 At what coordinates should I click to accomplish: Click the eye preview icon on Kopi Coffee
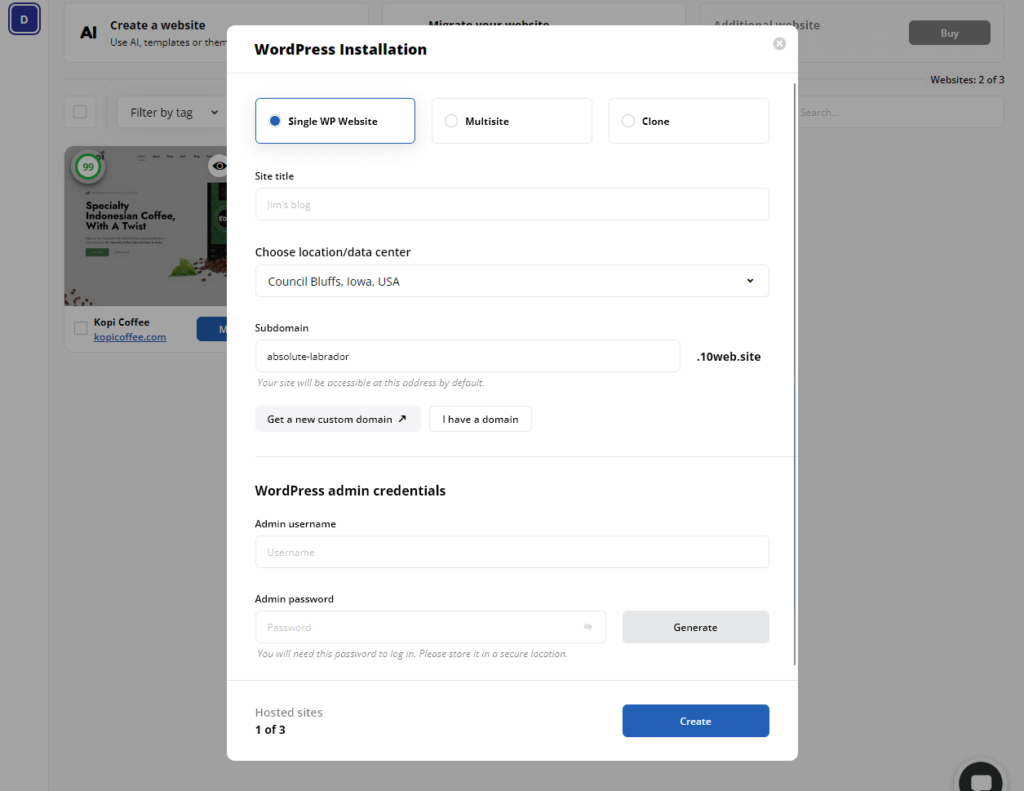click(x=219, y=166)
